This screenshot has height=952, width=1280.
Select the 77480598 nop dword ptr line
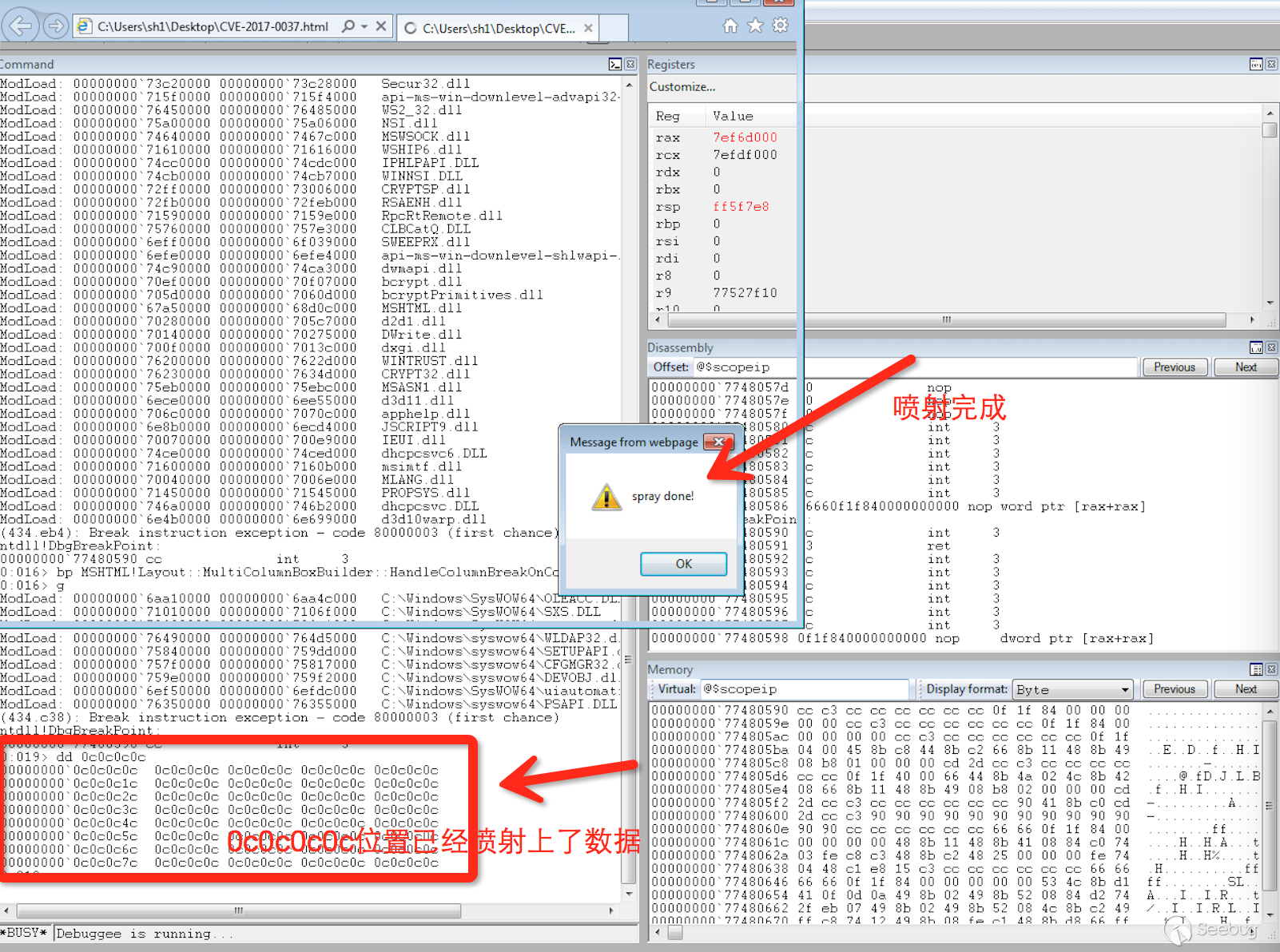pos(902,639)
